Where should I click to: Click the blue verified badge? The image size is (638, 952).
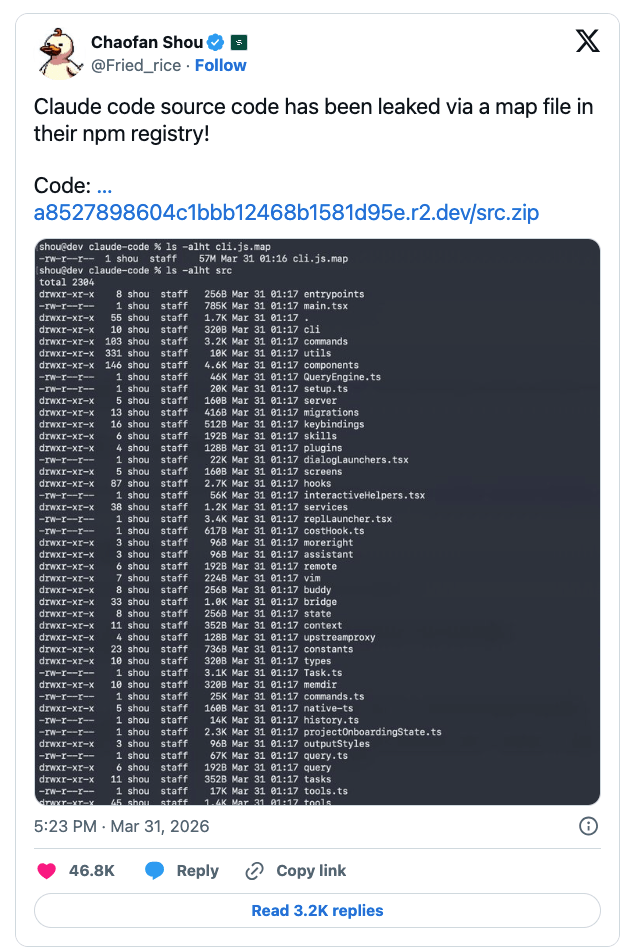(215, 42)
